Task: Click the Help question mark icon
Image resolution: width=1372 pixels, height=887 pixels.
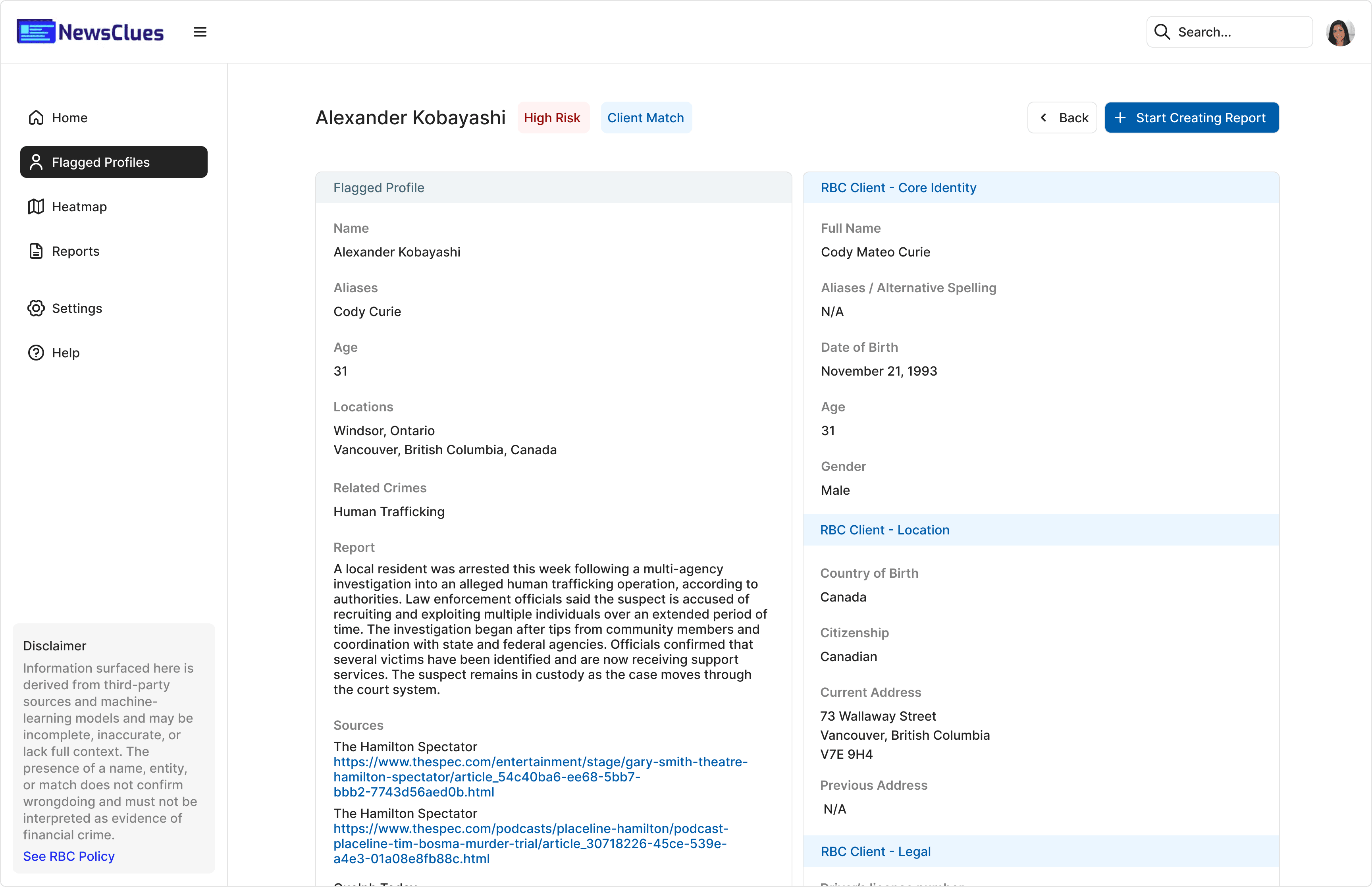Action: pyautogui.click(x=36, y=353)
